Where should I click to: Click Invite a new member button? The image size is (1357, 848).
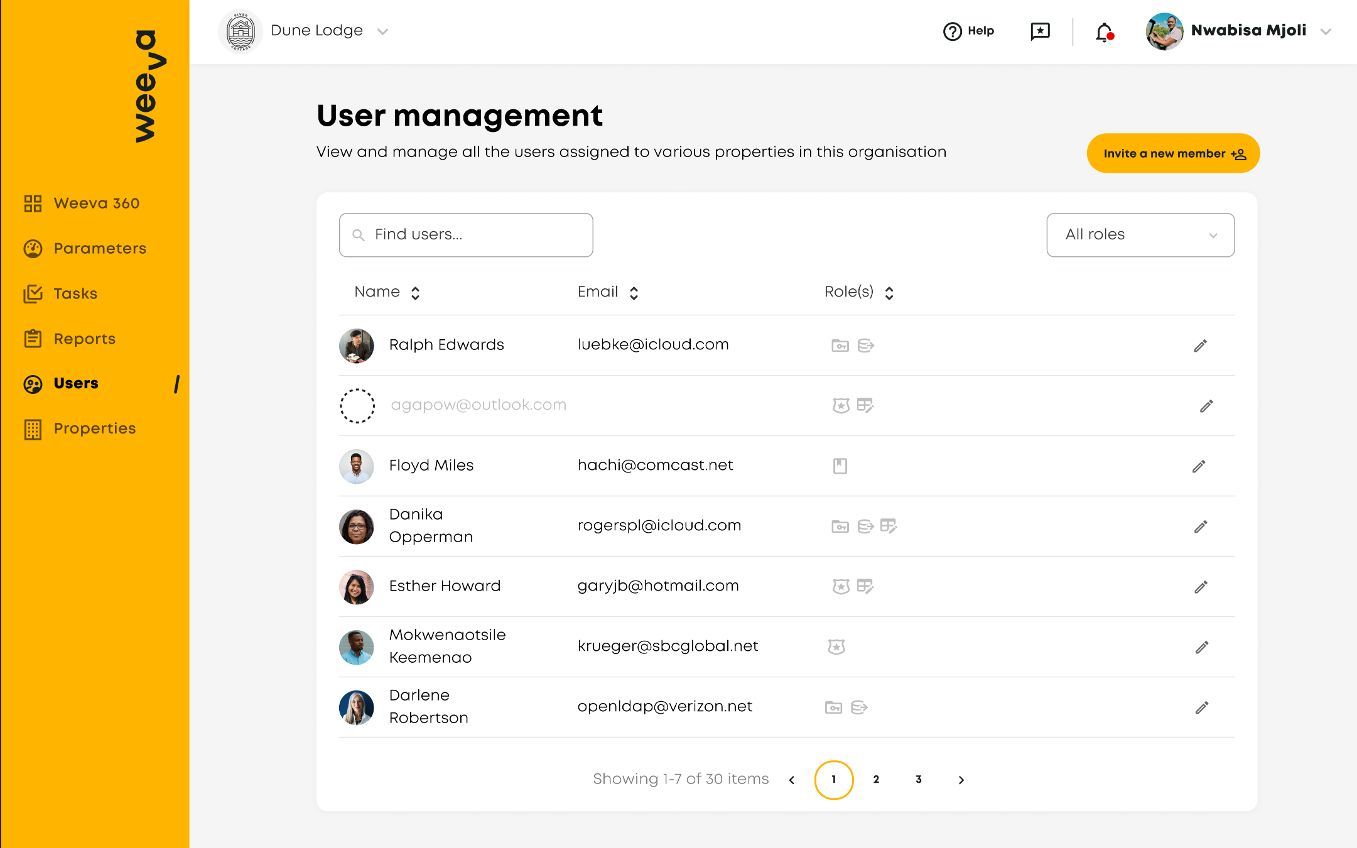click(1173, 154)
